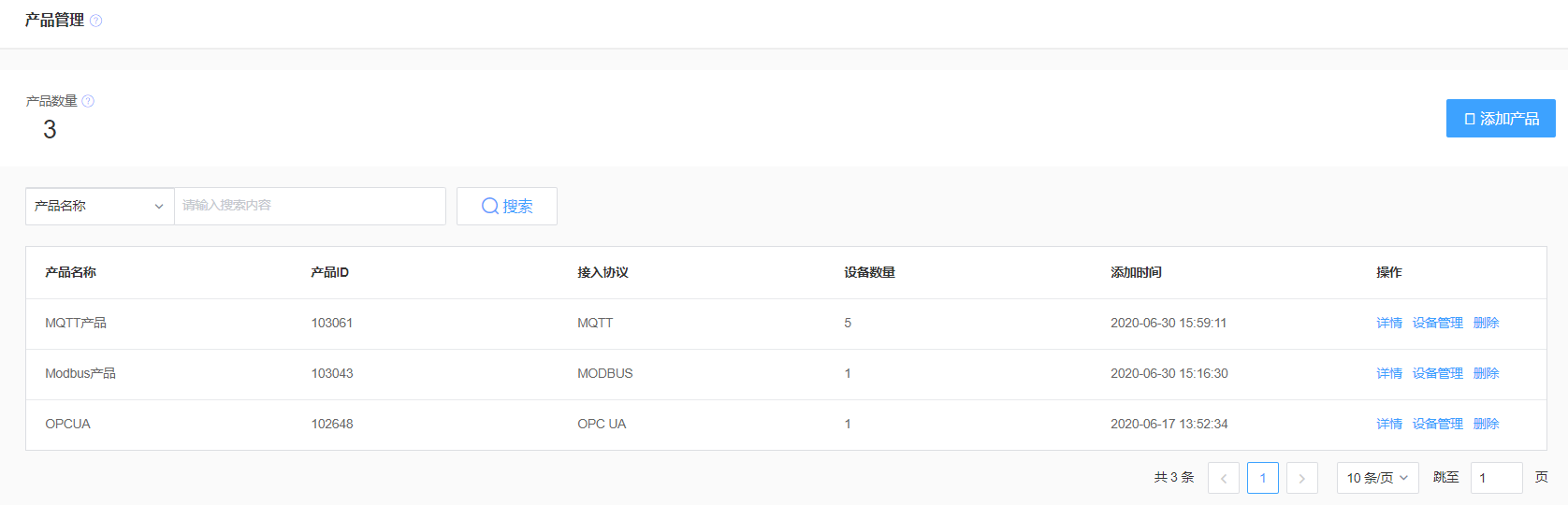Click timestamp 2020-06-17 13:52:34

pyautogui.click(x=1169, y=424)
